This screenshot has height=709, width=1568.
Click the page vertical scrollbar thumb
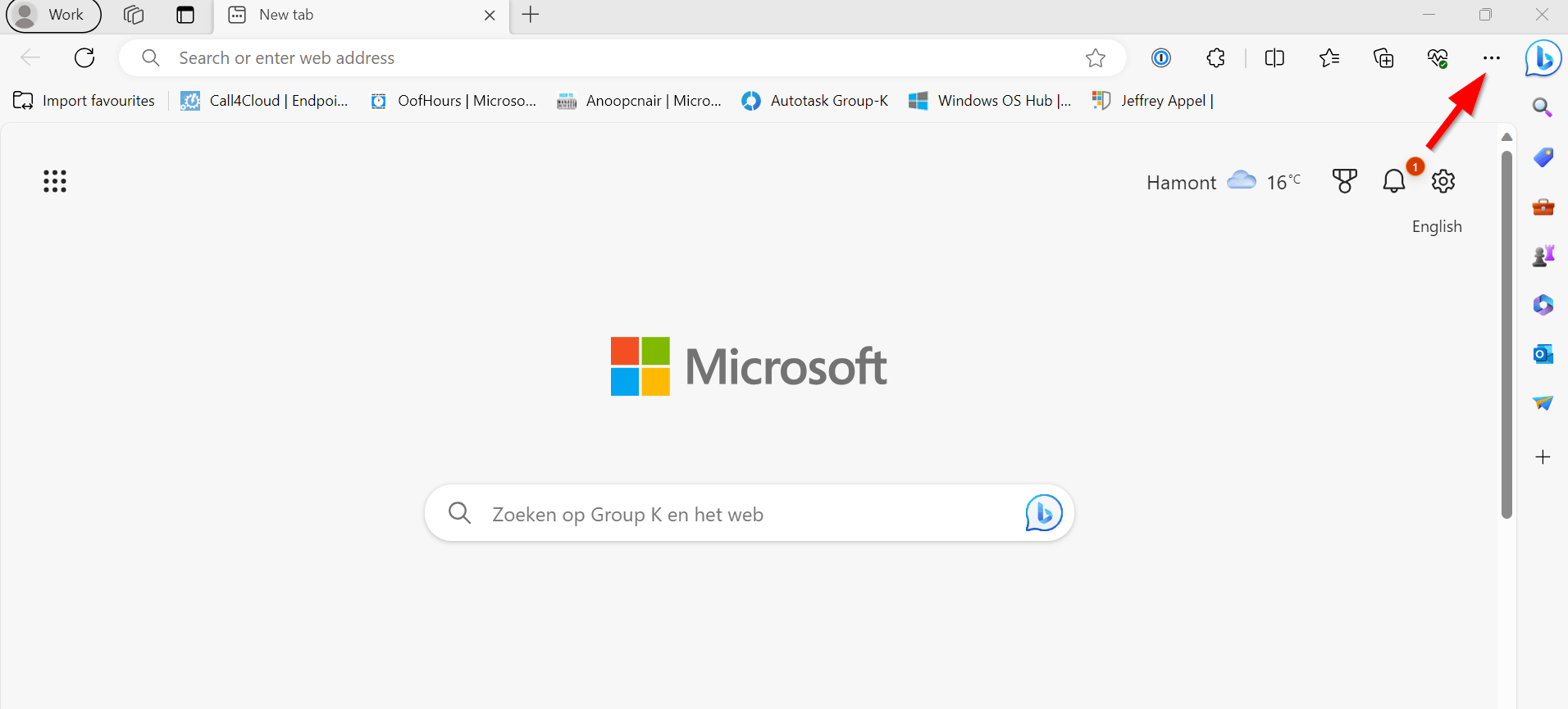[1506, 334]
